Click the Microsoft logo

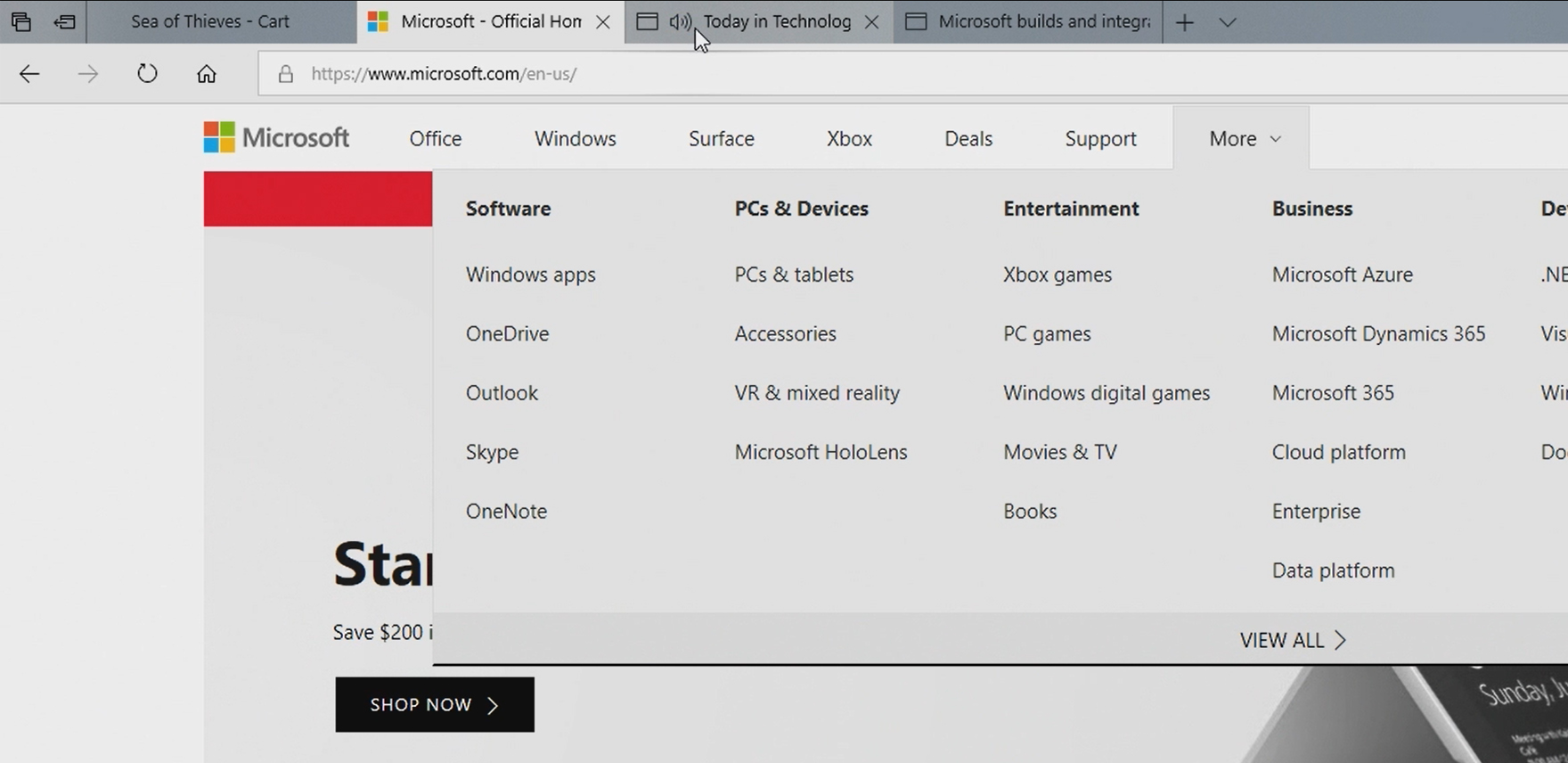click(276, 137)
